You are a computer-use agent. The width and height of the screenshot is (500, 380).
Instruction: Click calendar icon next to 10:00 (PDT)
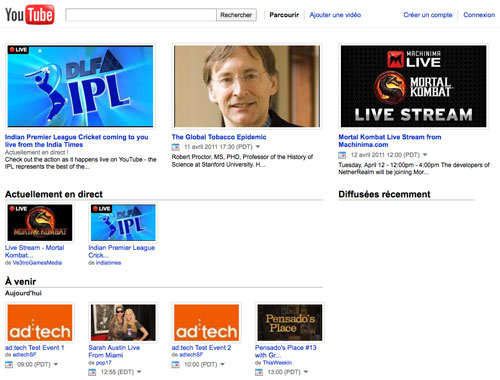(x=175, y=364)
